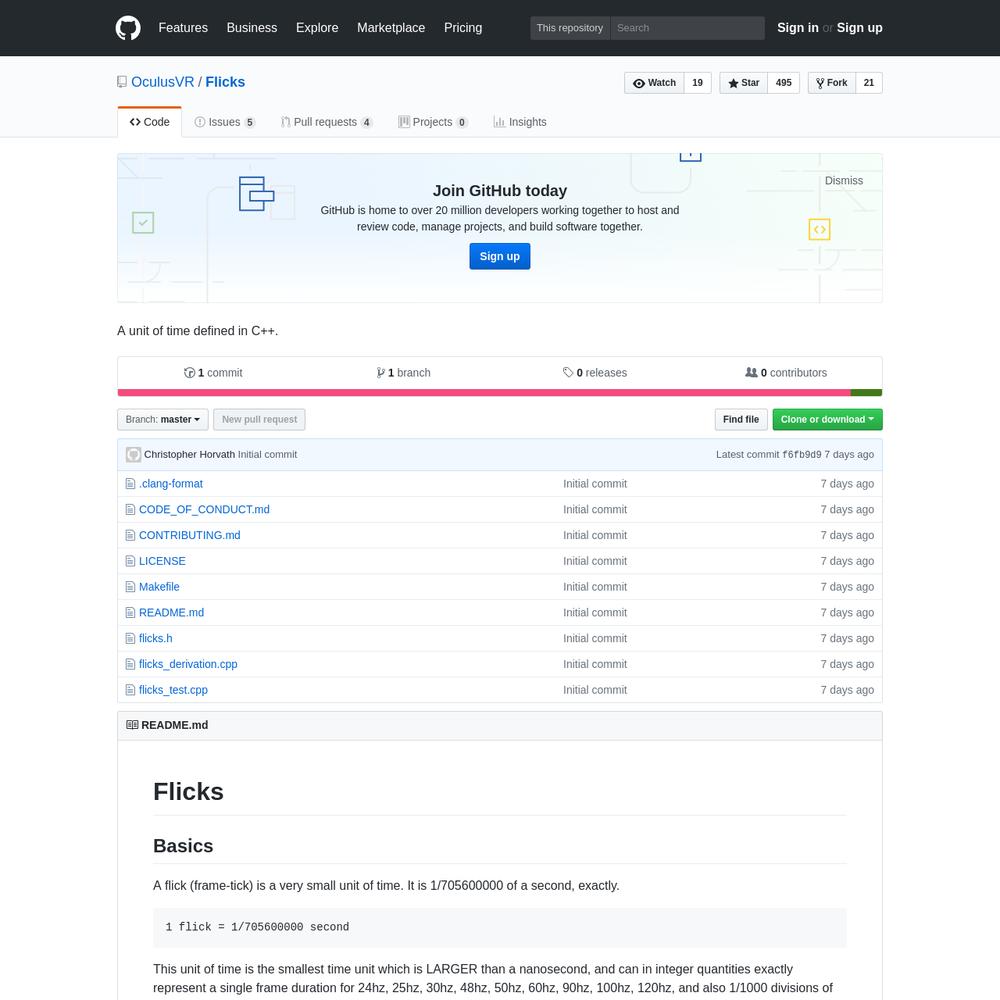This screenshot has width=1000, height=1000.
Task: Click the pink section of the language bar
Action: (x=484, y=393)
